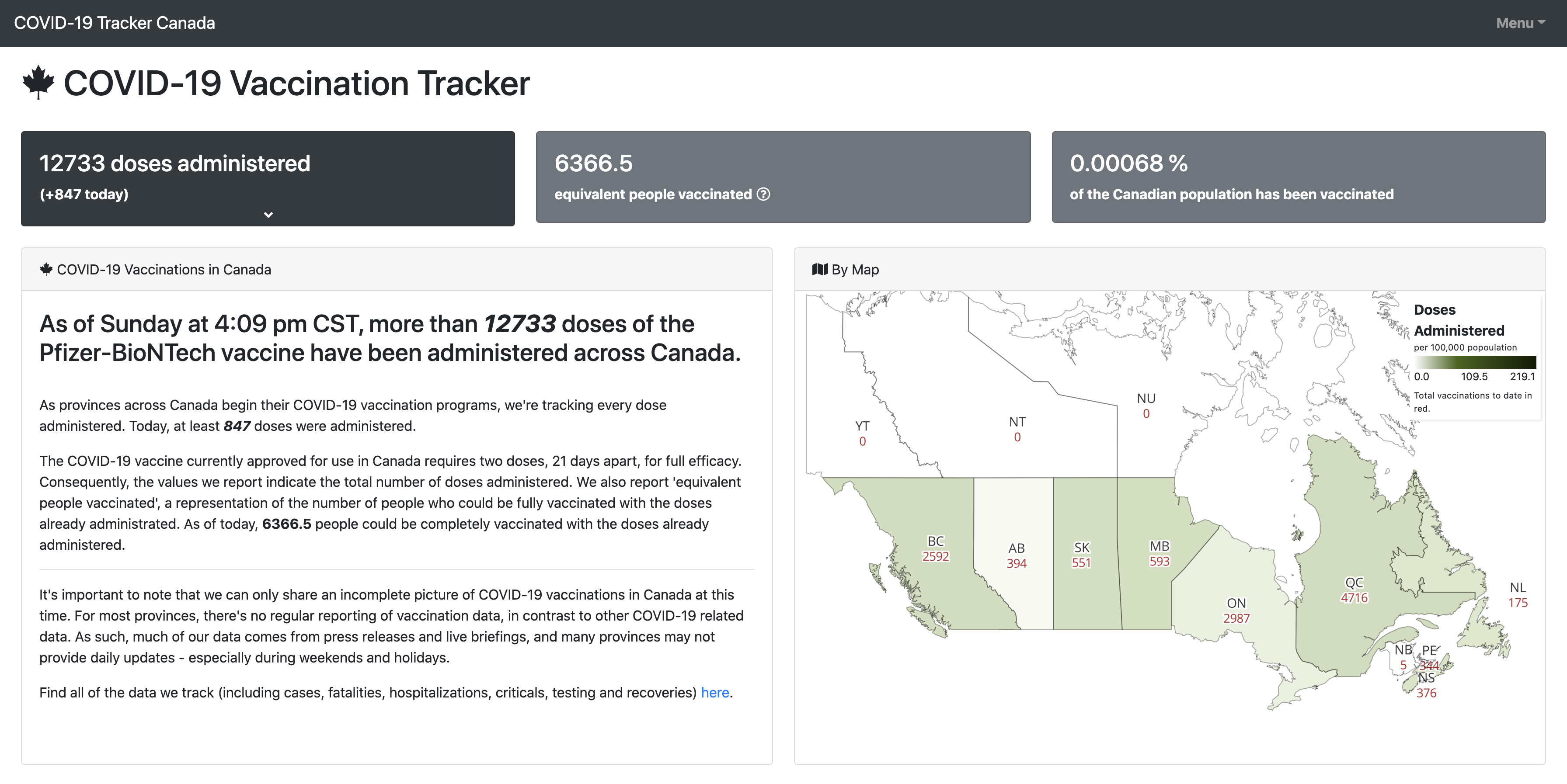
Task: Click the (+847 today) text
Action: click(84, 194)
